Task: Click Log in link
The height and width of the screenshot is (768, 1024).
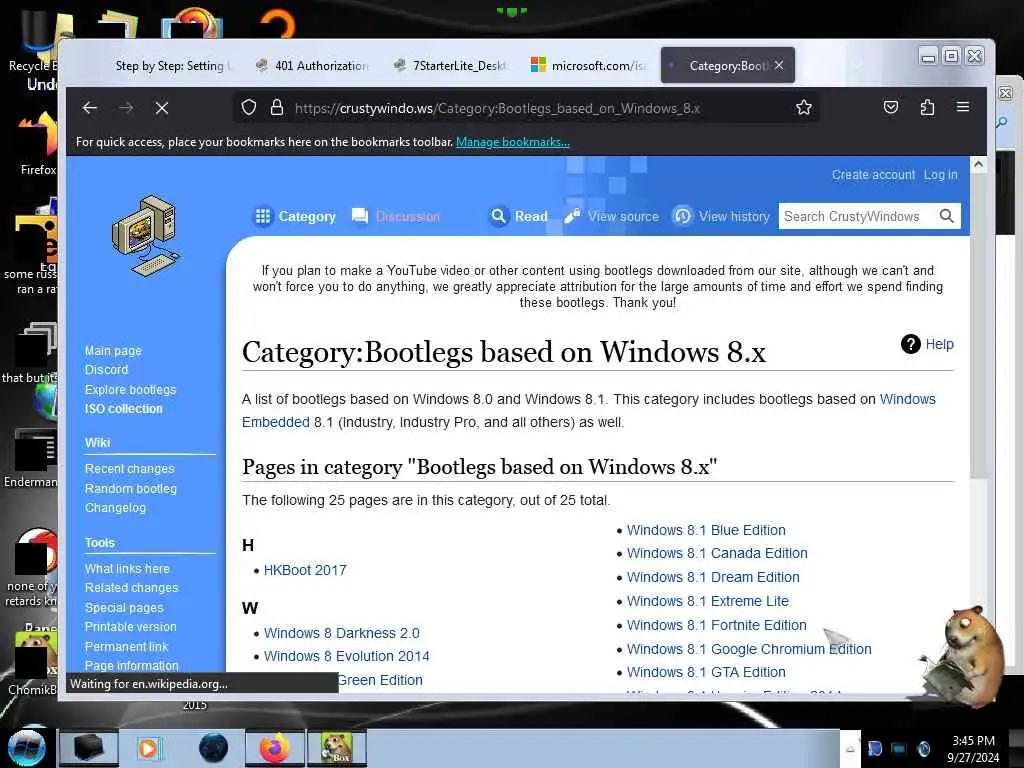Action: [940, 175]
